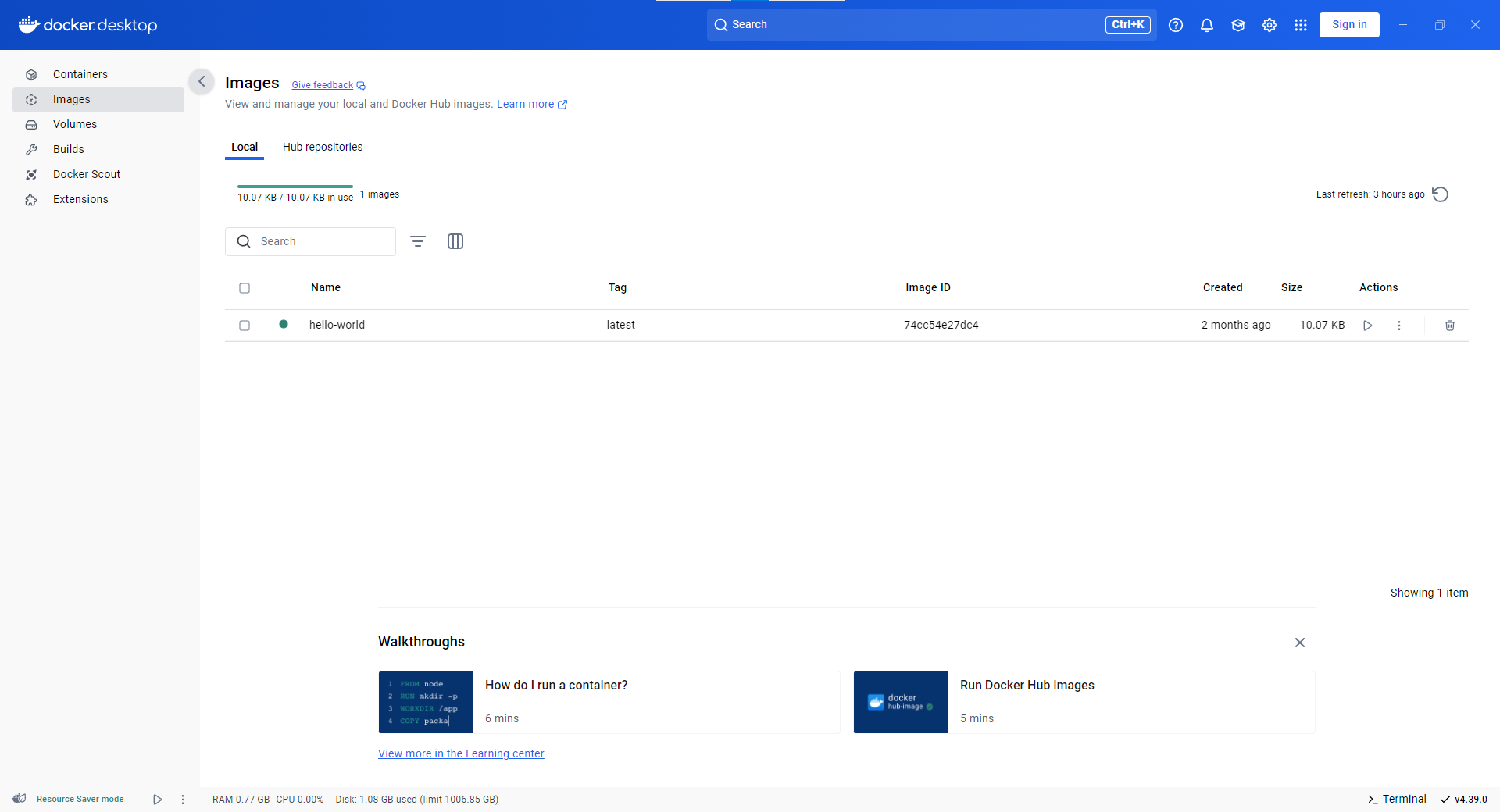Open more actions for hello-world
The width and height of the screenshot is (1500, 812).
click(1399, 326)
